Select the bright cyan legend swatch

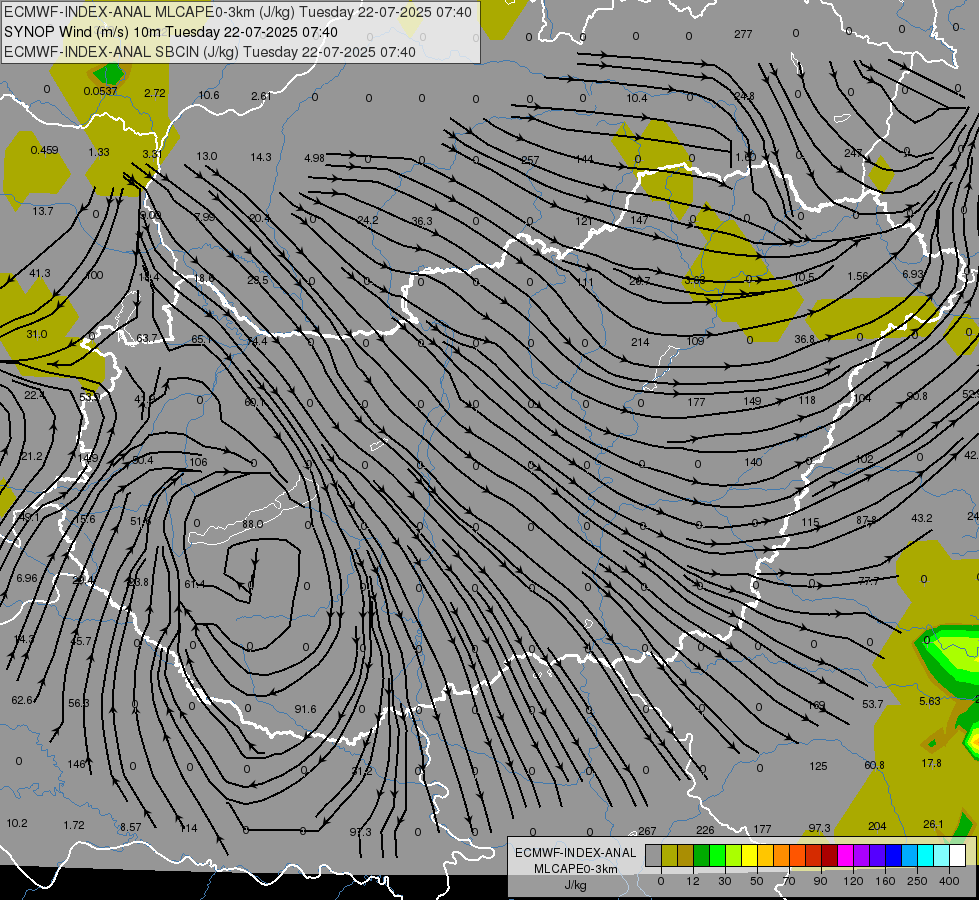click(926, 855)
